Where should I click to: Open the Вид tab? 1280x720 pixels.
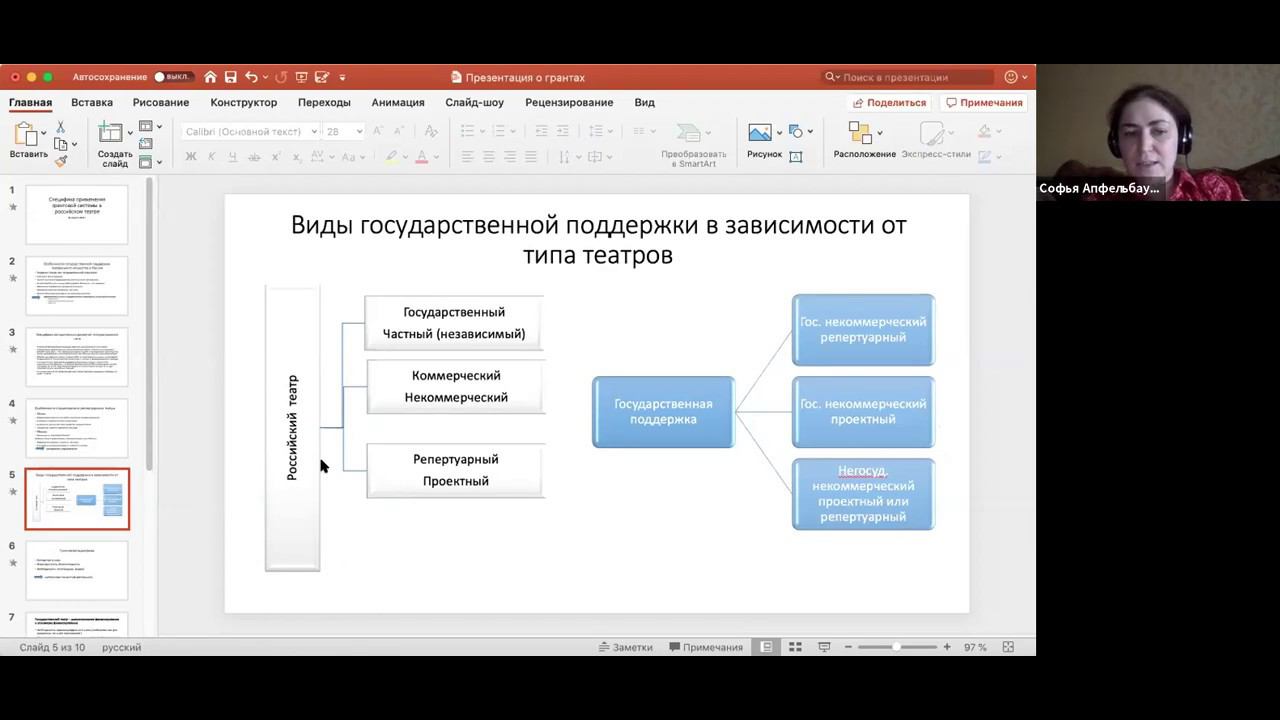point(645,102)
